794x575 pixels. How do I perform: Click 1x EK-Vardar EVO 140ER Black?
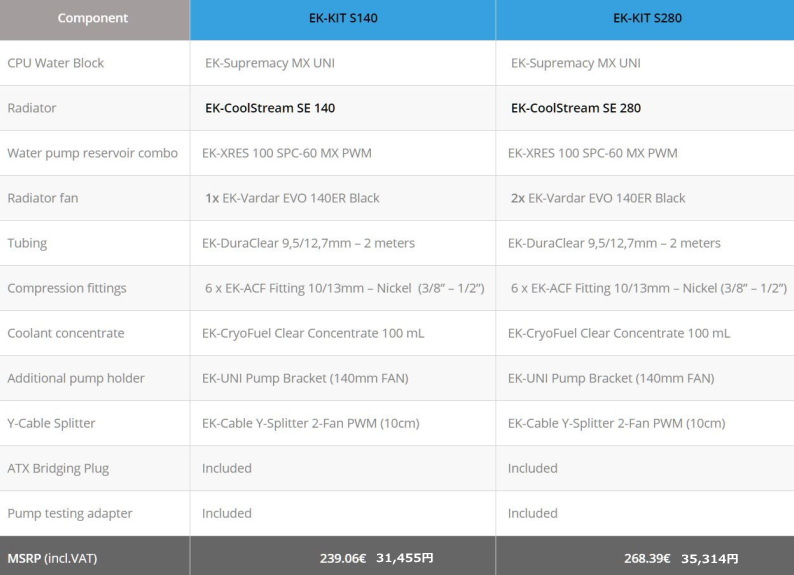[292, 198]
